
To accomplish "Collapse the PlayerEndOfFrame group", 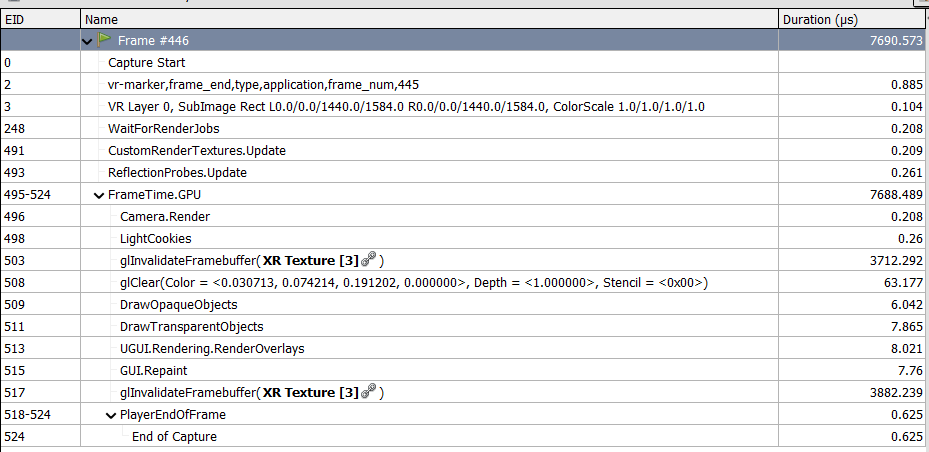I will [110, 415].
